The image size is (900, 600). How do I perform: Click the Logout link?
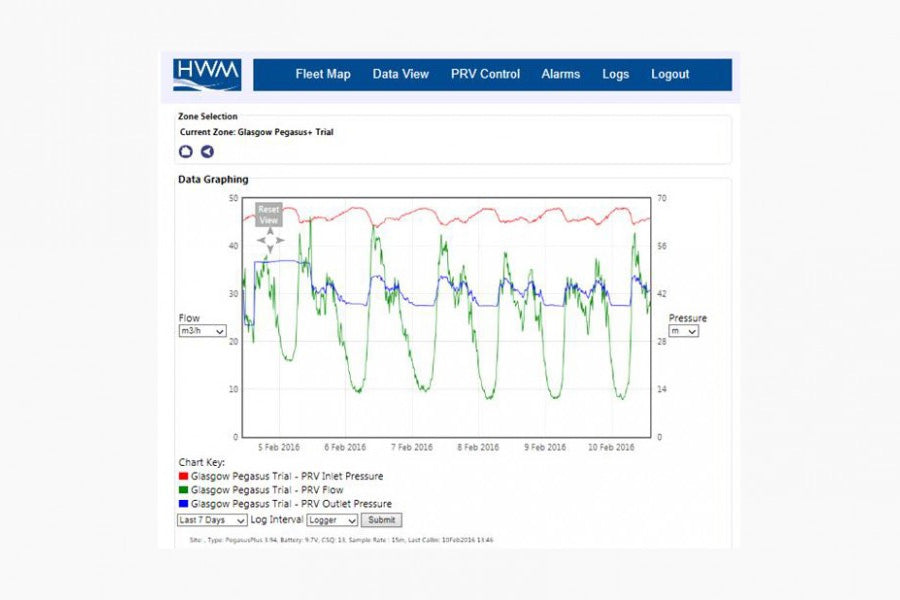[670, 74]
